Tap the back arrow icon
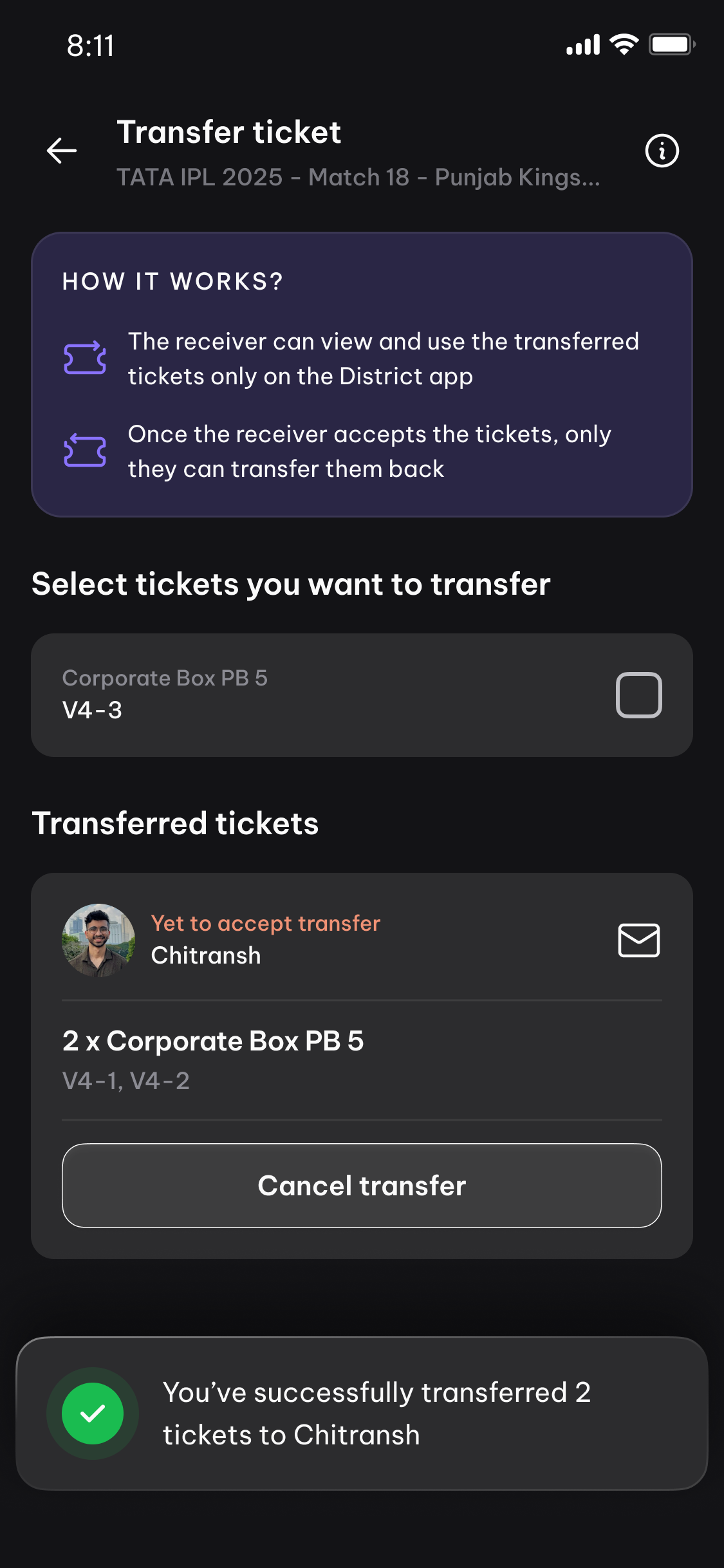Viewport: 724px width, 1568px height. pos(62,151)
